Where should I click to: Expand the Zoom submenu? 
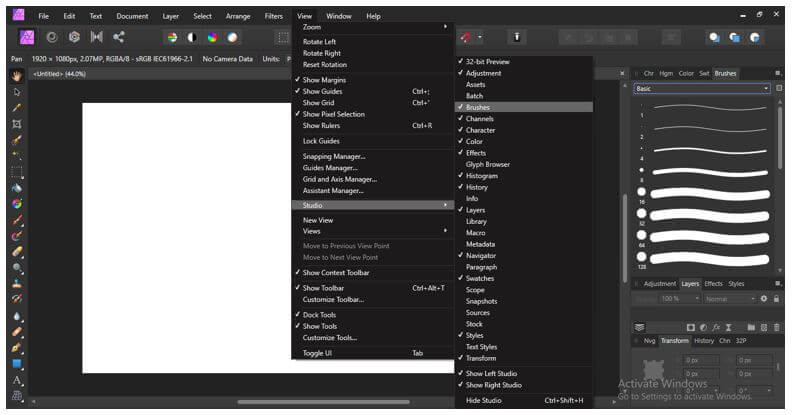pos(372,27)
